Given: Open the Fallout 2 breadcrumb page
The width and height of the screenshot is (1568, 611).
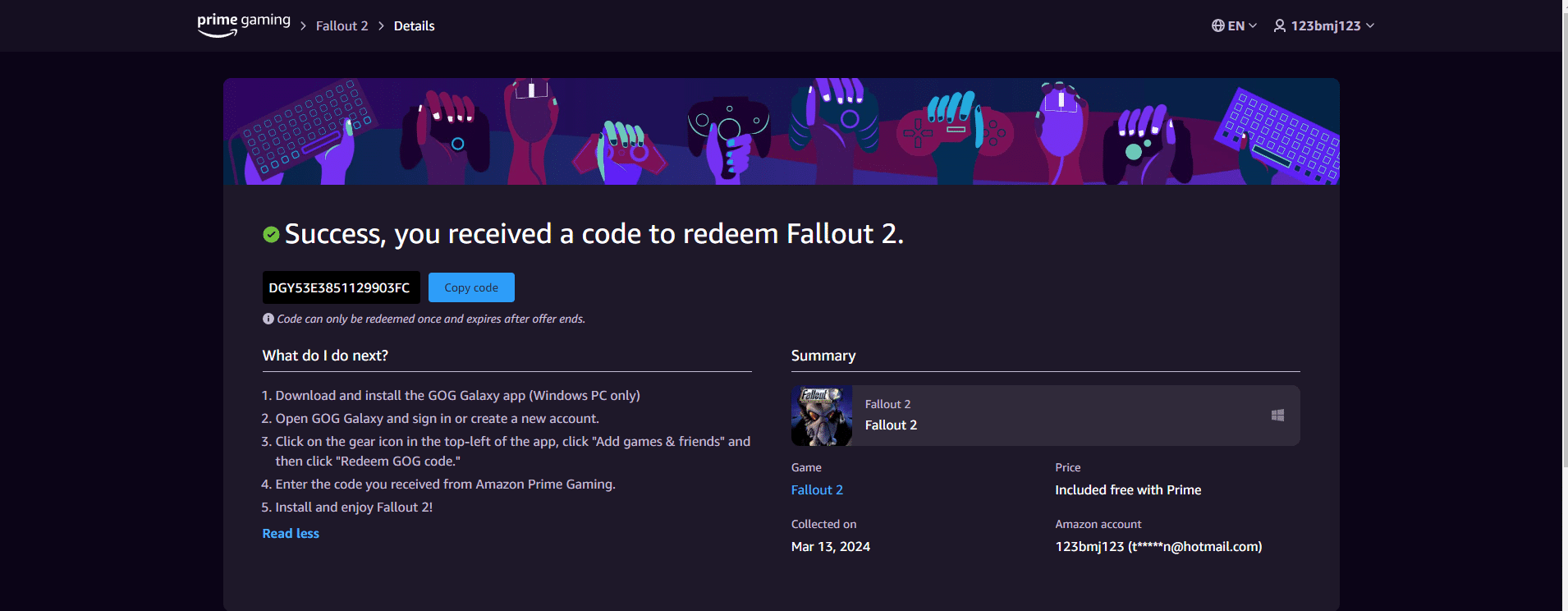Looking at the screenshot, I should coord(342,25).
